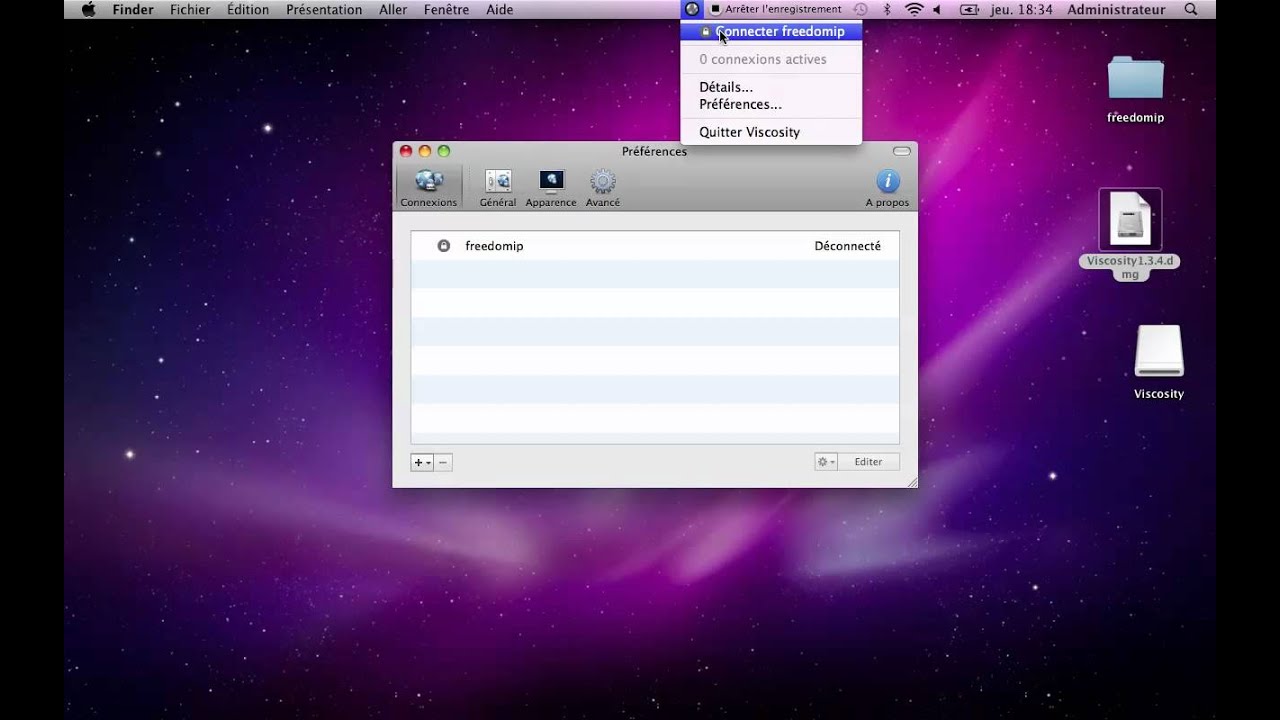Open the Fichier menu
The image size is (1280, 720).
pos(190,9)
